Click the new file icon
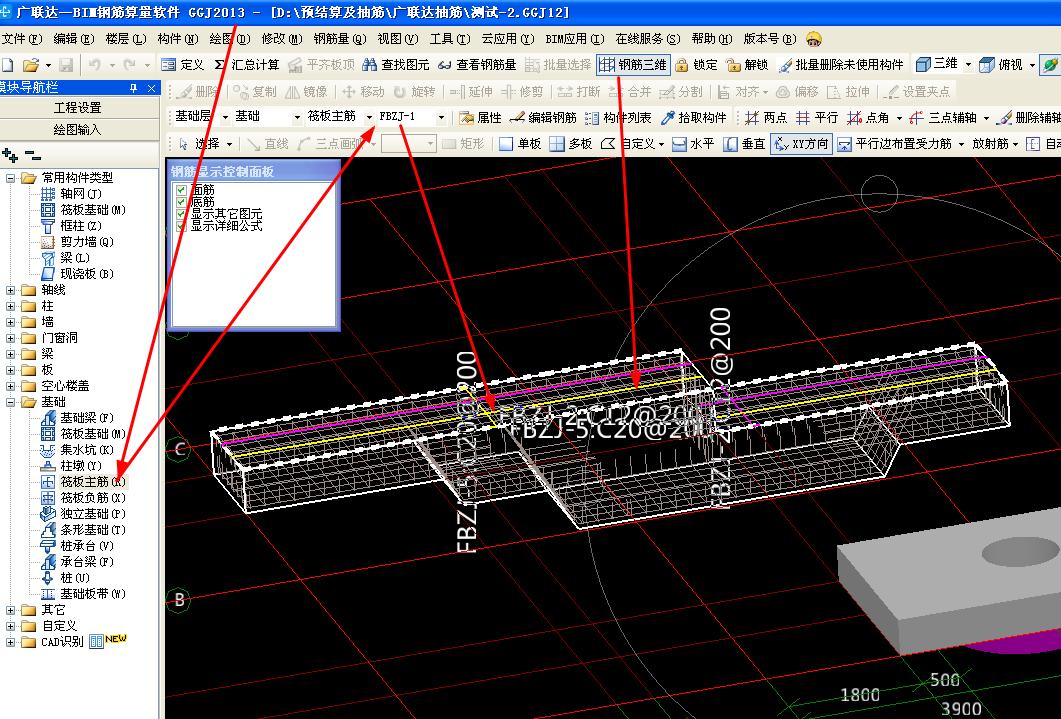The width and height of the screenshot is (1061, 719). click(8, 65)
